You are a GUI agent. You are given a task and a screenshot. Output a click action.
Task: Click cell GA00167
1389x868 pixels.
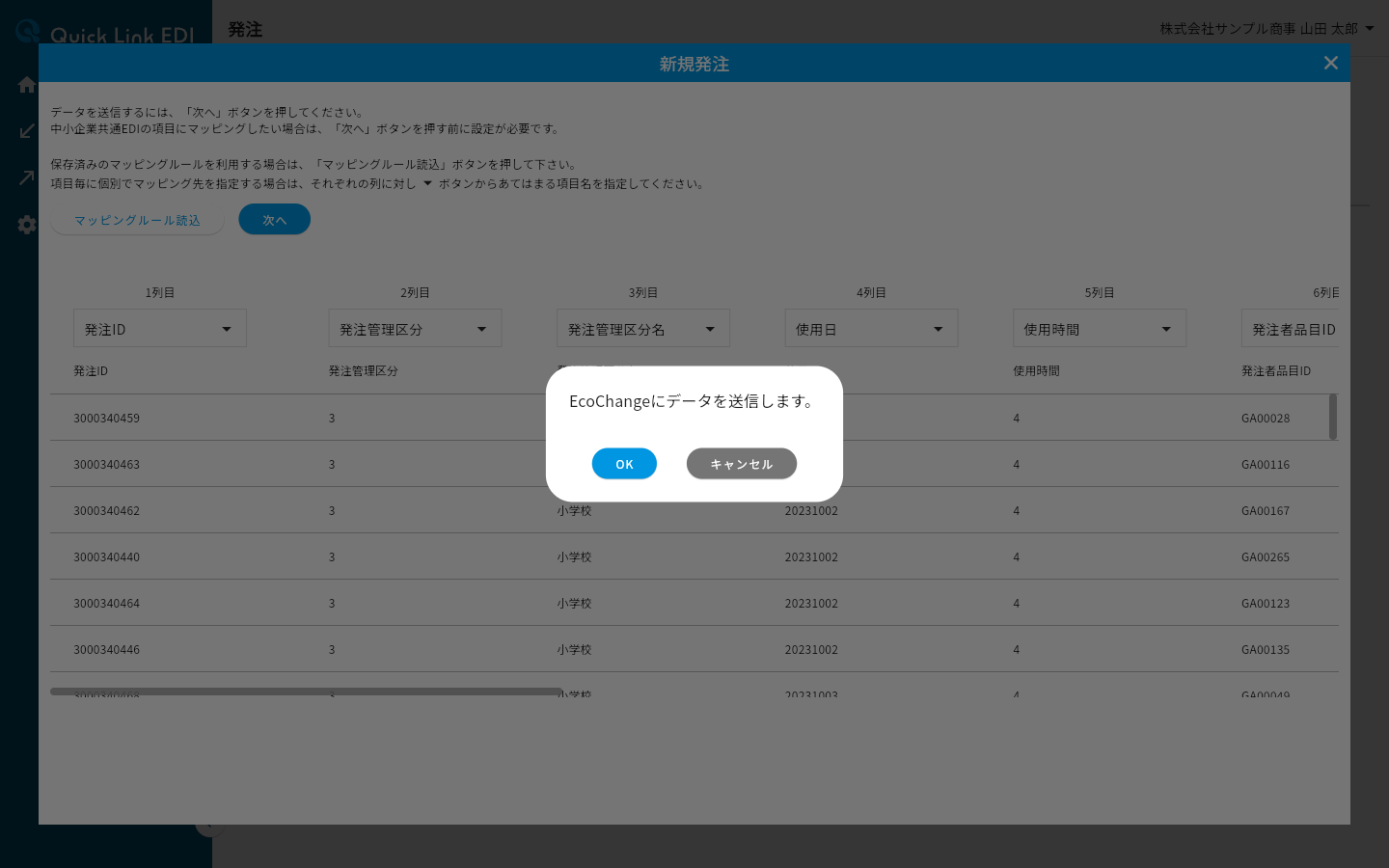click(1266, 511)
